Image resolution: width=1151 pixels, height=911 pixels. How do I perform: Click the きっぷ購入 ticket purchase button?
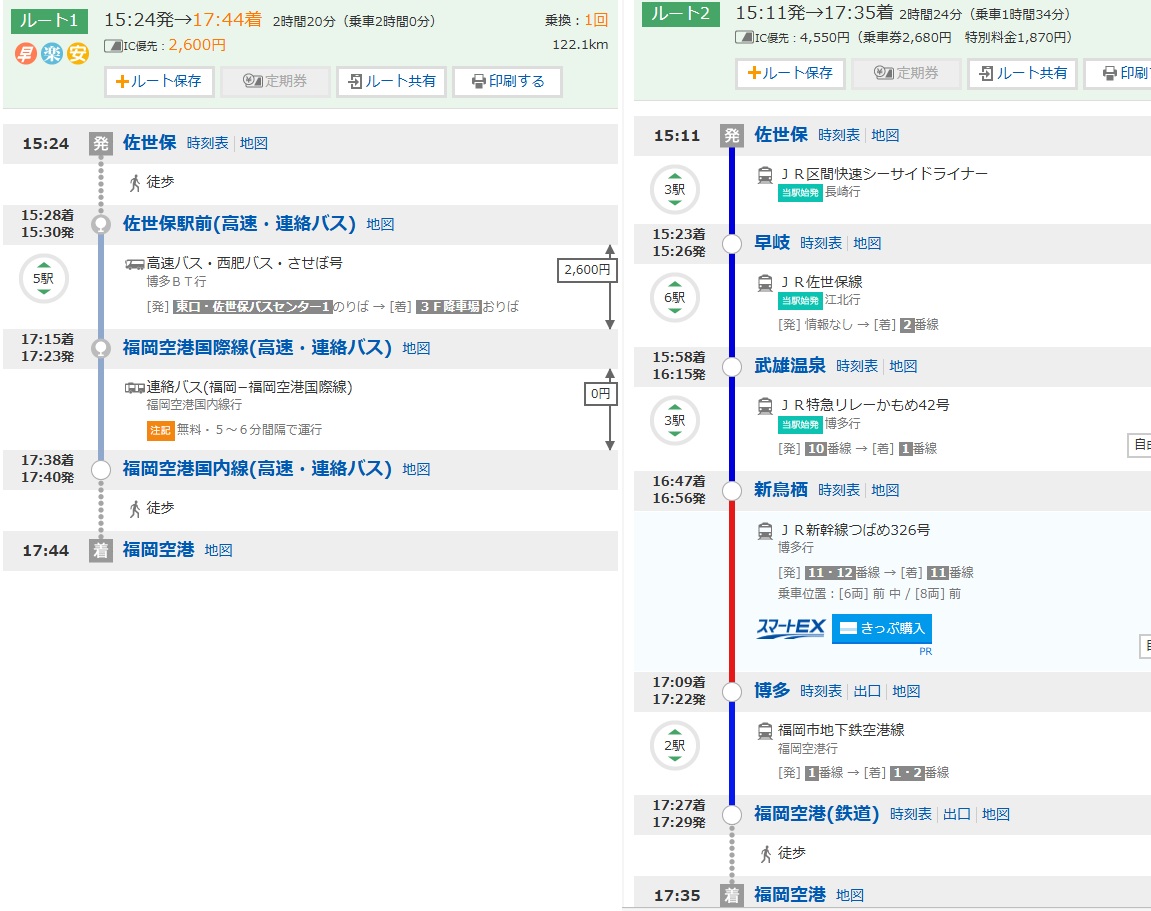pyautogui.click(x=881, y=629)
